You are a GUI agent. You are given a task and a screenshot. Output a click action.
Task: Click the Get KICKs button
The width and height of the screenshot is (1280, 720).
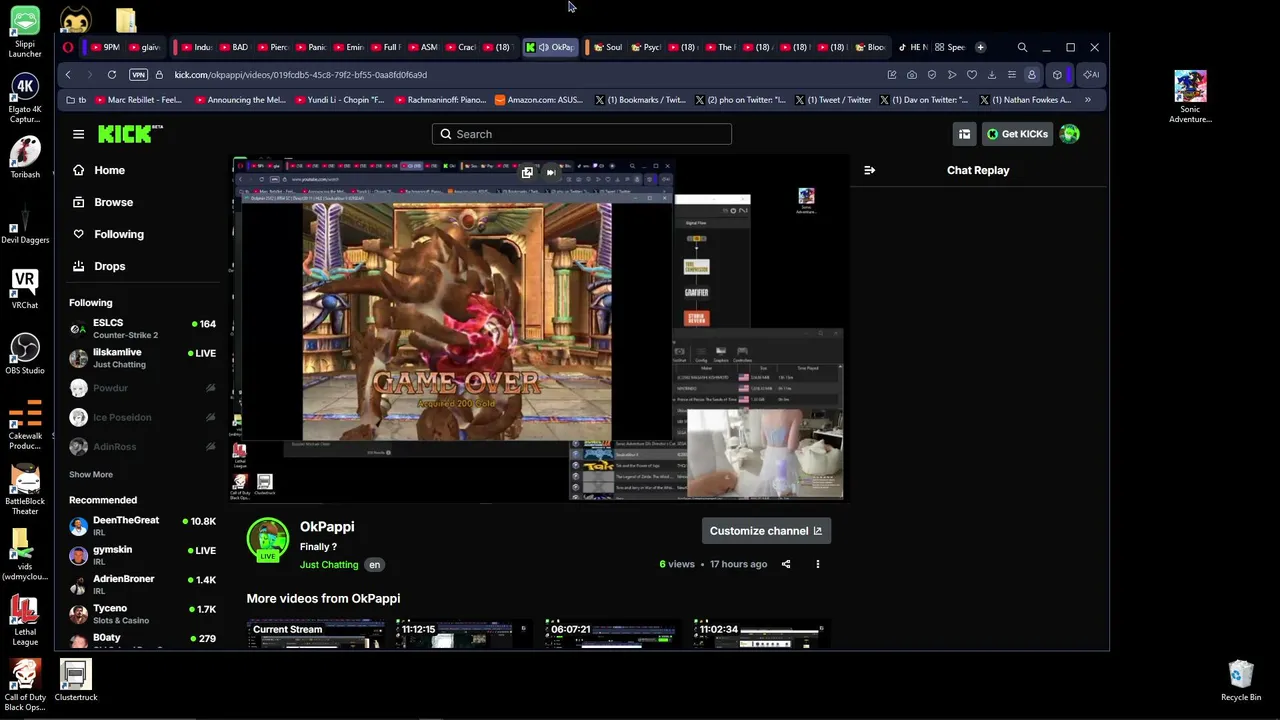(1017, 134)
